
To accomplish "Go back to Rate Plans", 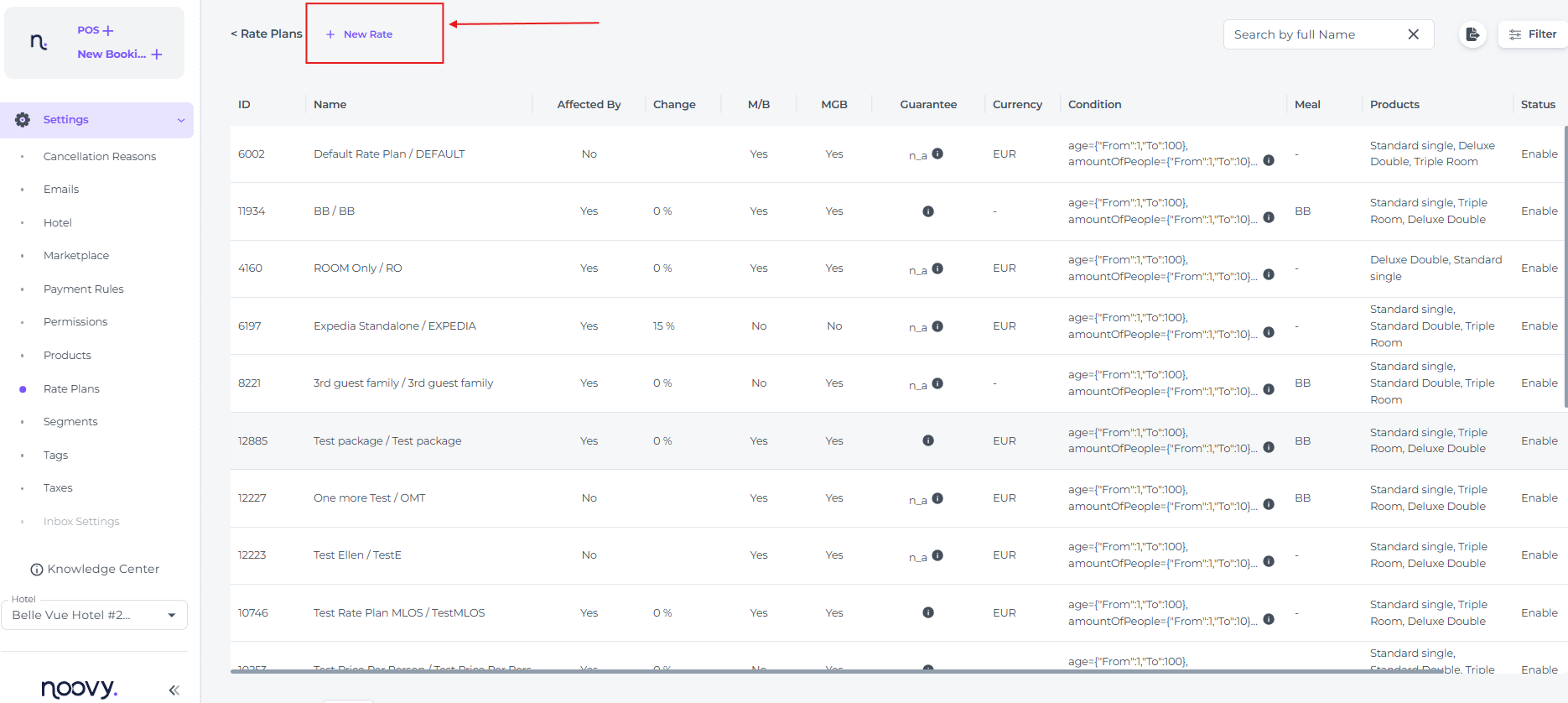I will click(266, 34).
